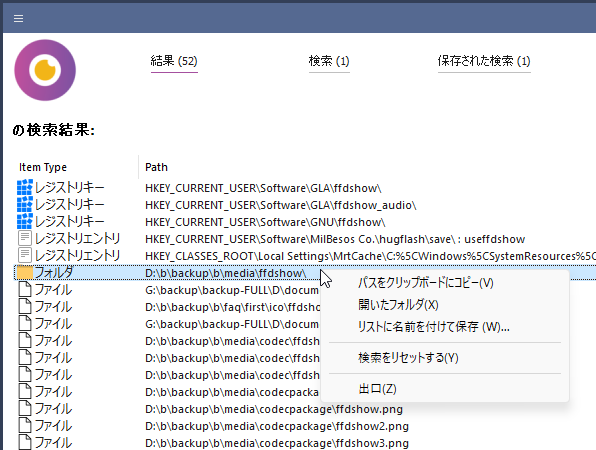Select path D:\b\backup\b\faq\first\ico\ffdsho

point(233,307)
